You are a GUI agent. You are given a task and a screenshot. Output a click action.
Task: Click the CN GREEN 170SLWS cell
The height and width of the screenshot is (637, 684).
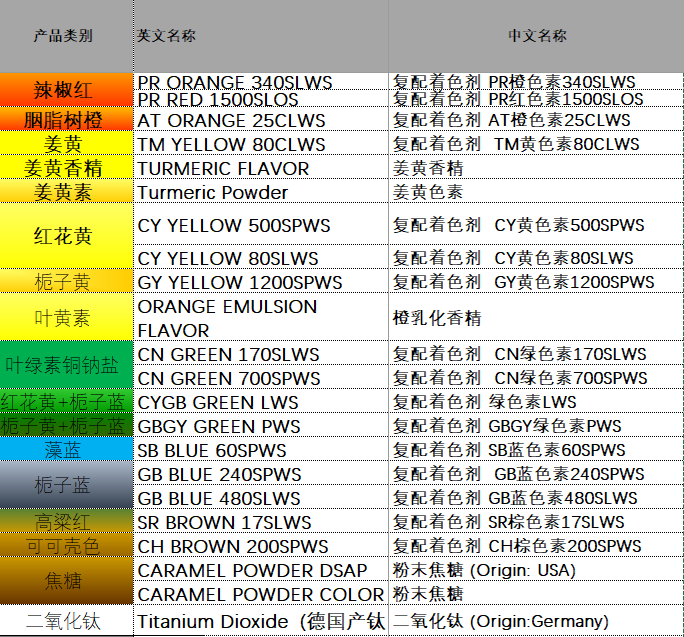[261, 353]
